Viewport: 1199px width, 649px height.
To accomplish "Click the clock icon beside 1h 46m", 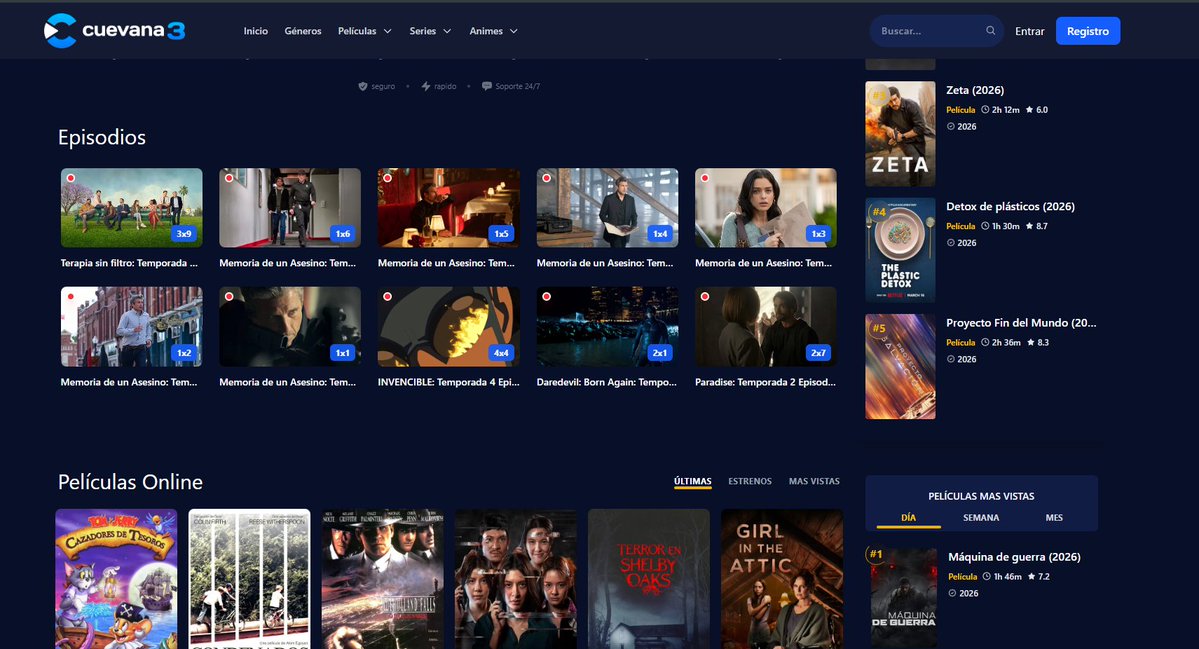I will click(x=986, y=576).
